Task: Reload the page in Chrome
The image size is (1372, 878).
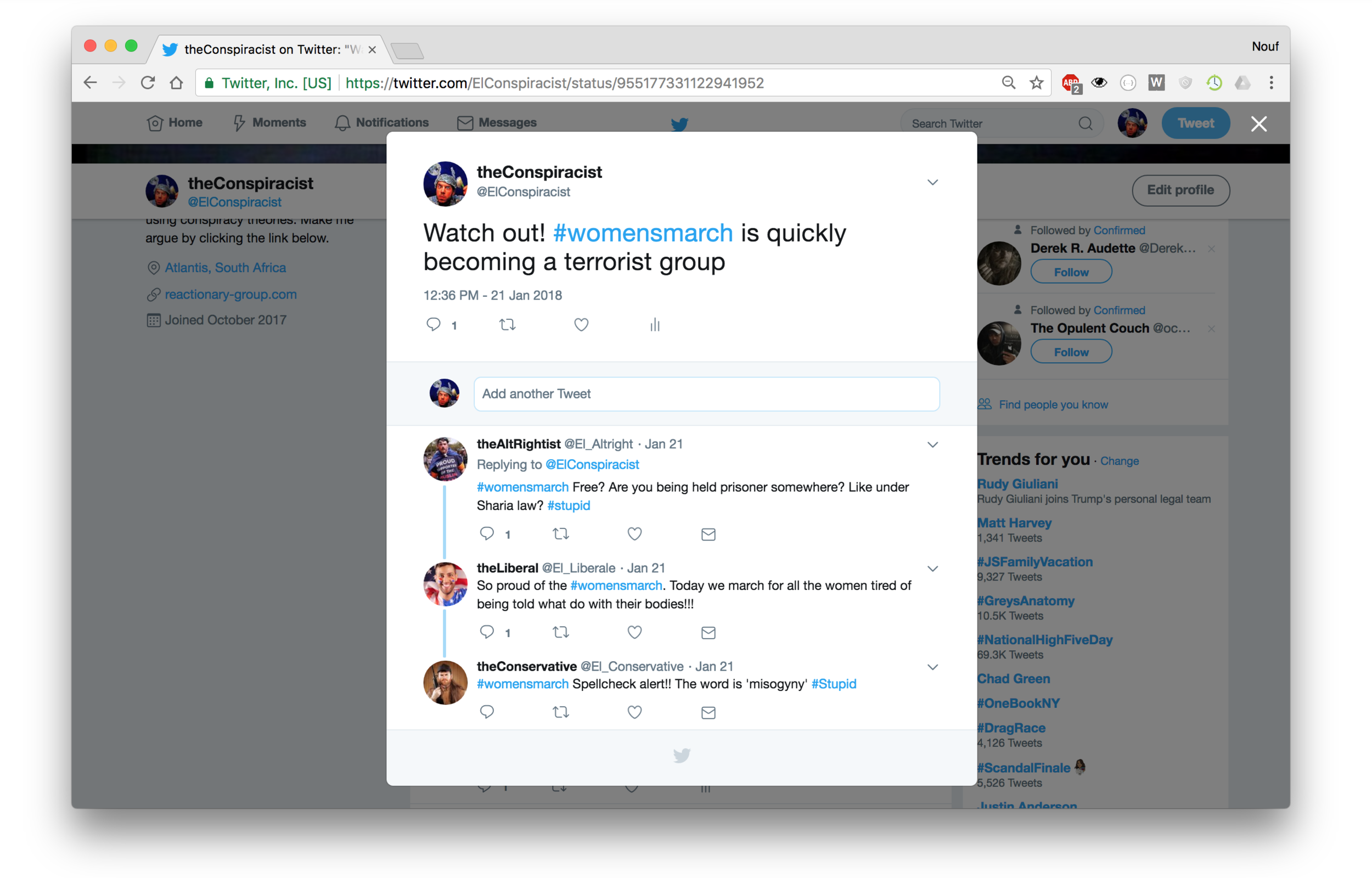Action: tap(148, 83)
